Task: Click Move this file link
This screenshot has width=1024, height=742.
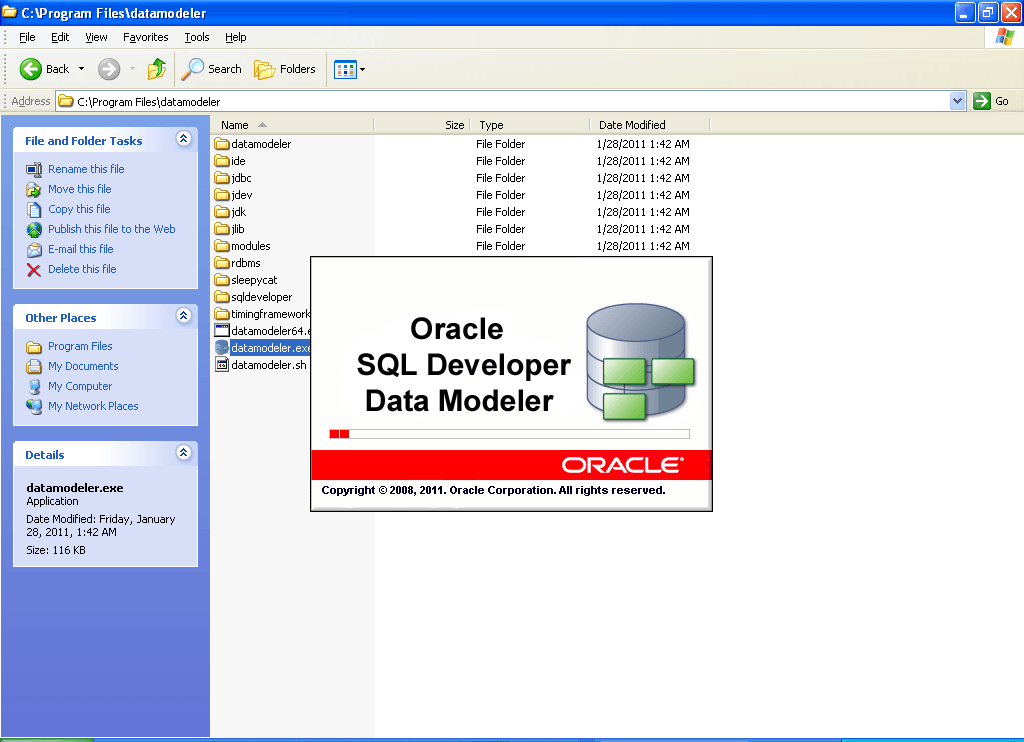Action: pyautogui.click(x=80, y=189)
